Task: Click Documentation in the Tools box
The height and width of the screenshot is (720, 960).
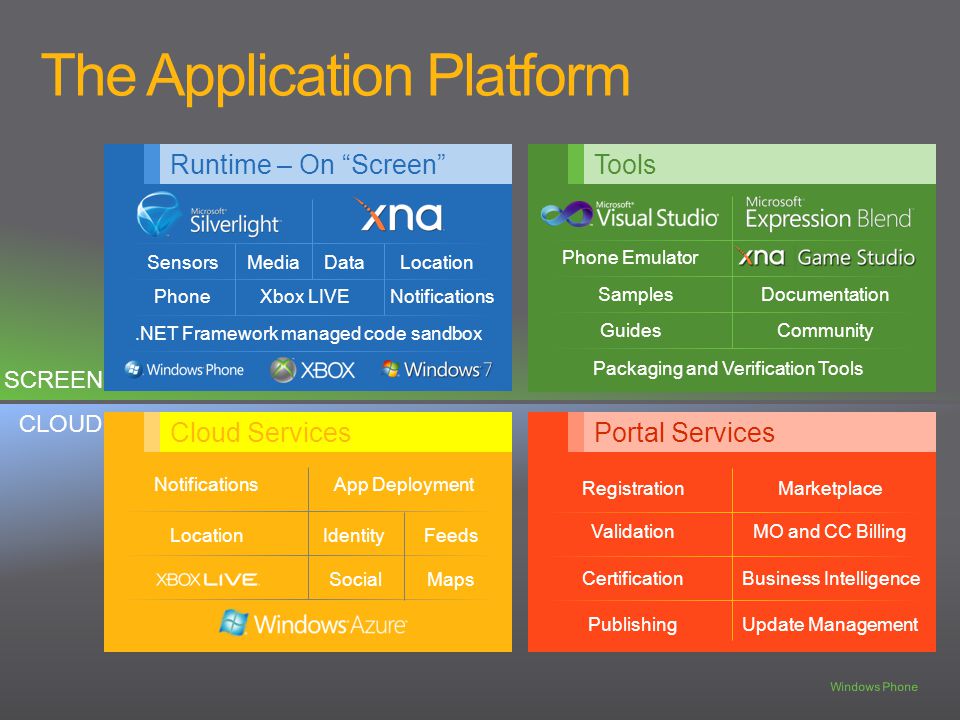Action: pyautogui.click(x=825, y=294)
